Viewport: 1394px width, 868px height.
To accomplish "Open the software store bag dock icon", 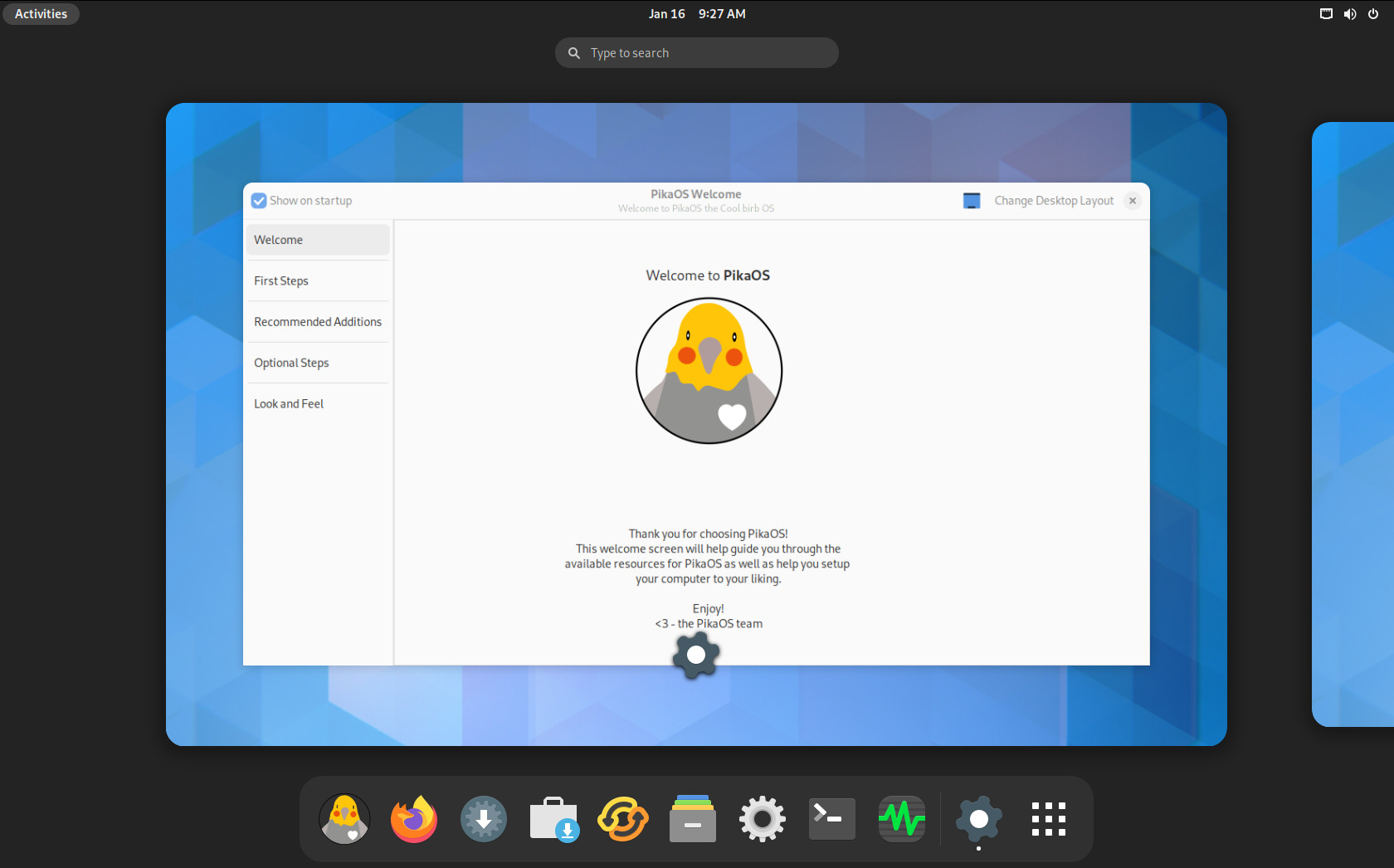I will point(553,819).
